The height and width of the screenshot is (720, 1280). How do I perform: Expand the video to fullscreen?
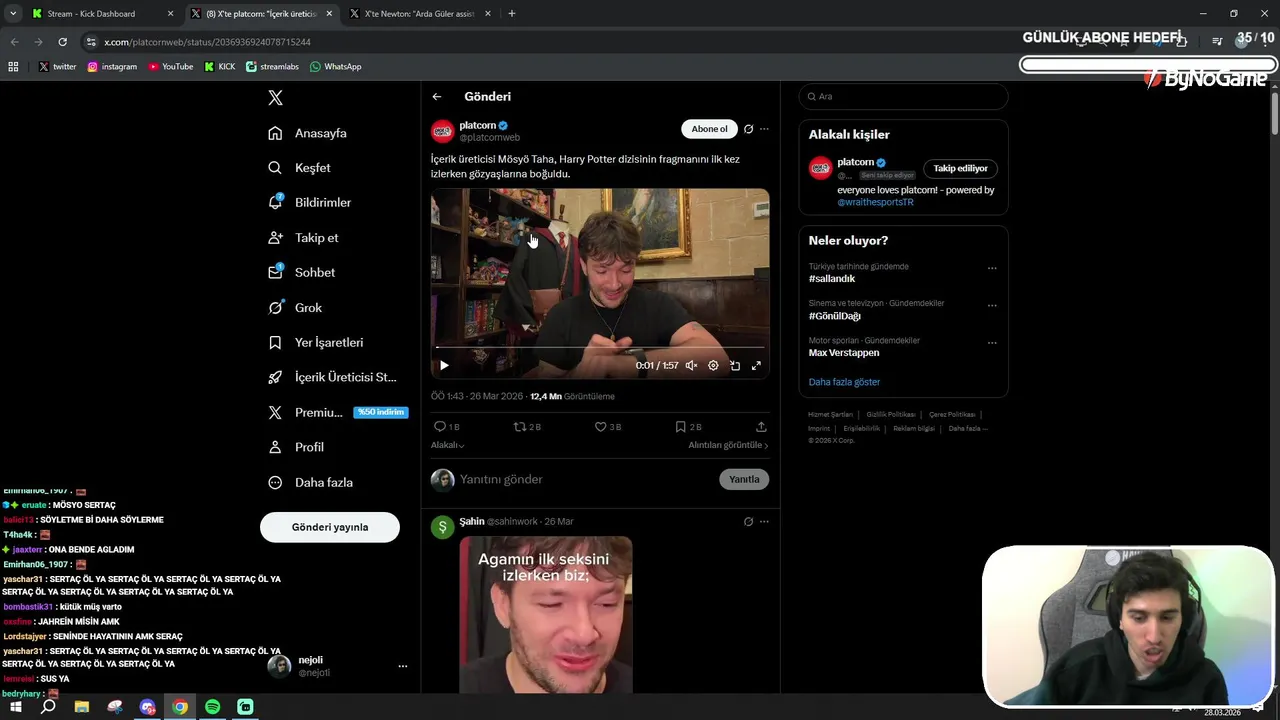click(756, 366)
